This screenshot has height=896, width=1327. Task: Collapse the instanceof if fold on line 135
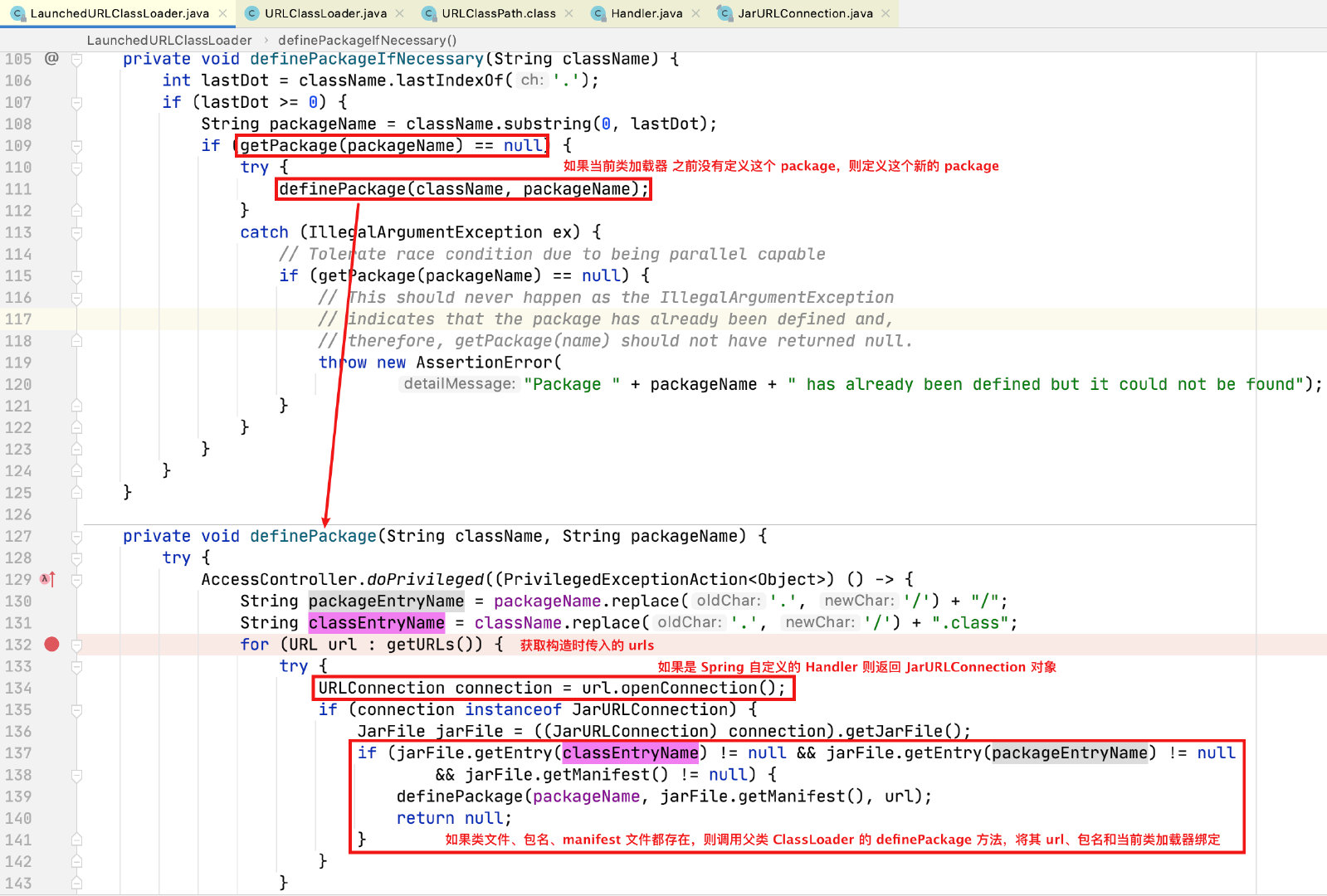click(x=76, y=710)
